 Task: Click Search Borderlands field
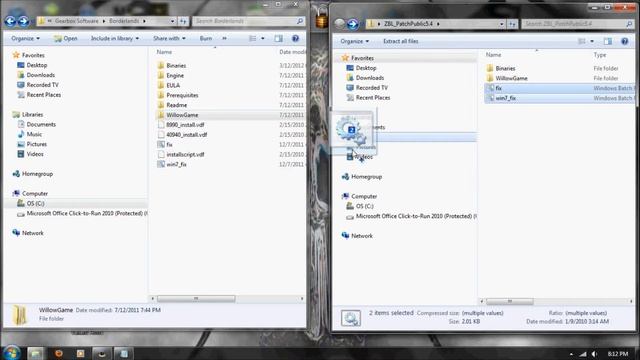[x=248, y=21]
